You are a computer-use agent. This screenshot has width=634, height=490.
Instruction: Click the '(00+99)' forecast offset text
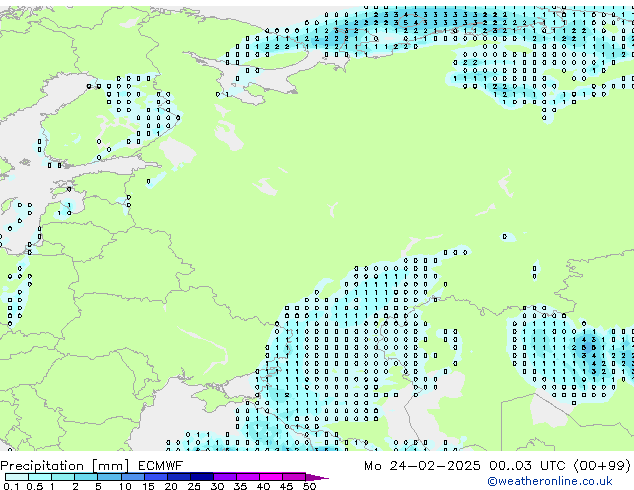[x=602, y=466]
